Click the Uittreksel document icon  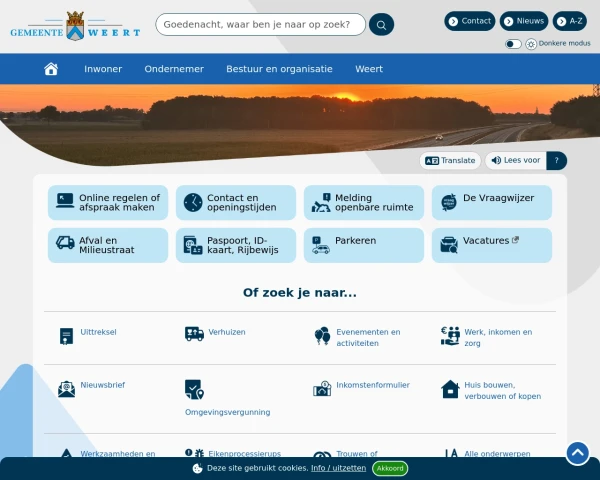point(66,336)
